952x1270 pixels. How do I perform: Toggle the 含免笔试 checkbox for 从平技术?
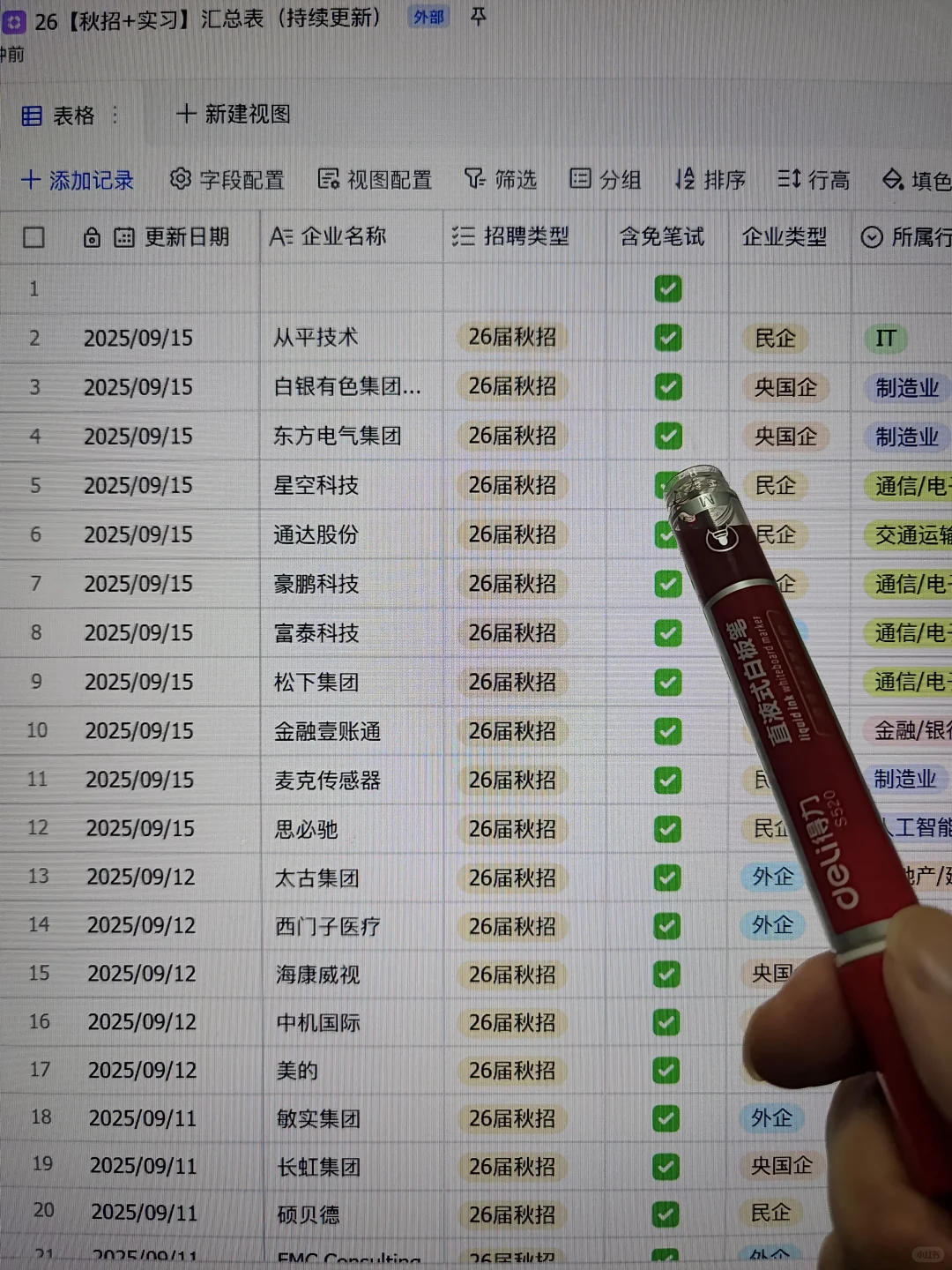point(669,338)
